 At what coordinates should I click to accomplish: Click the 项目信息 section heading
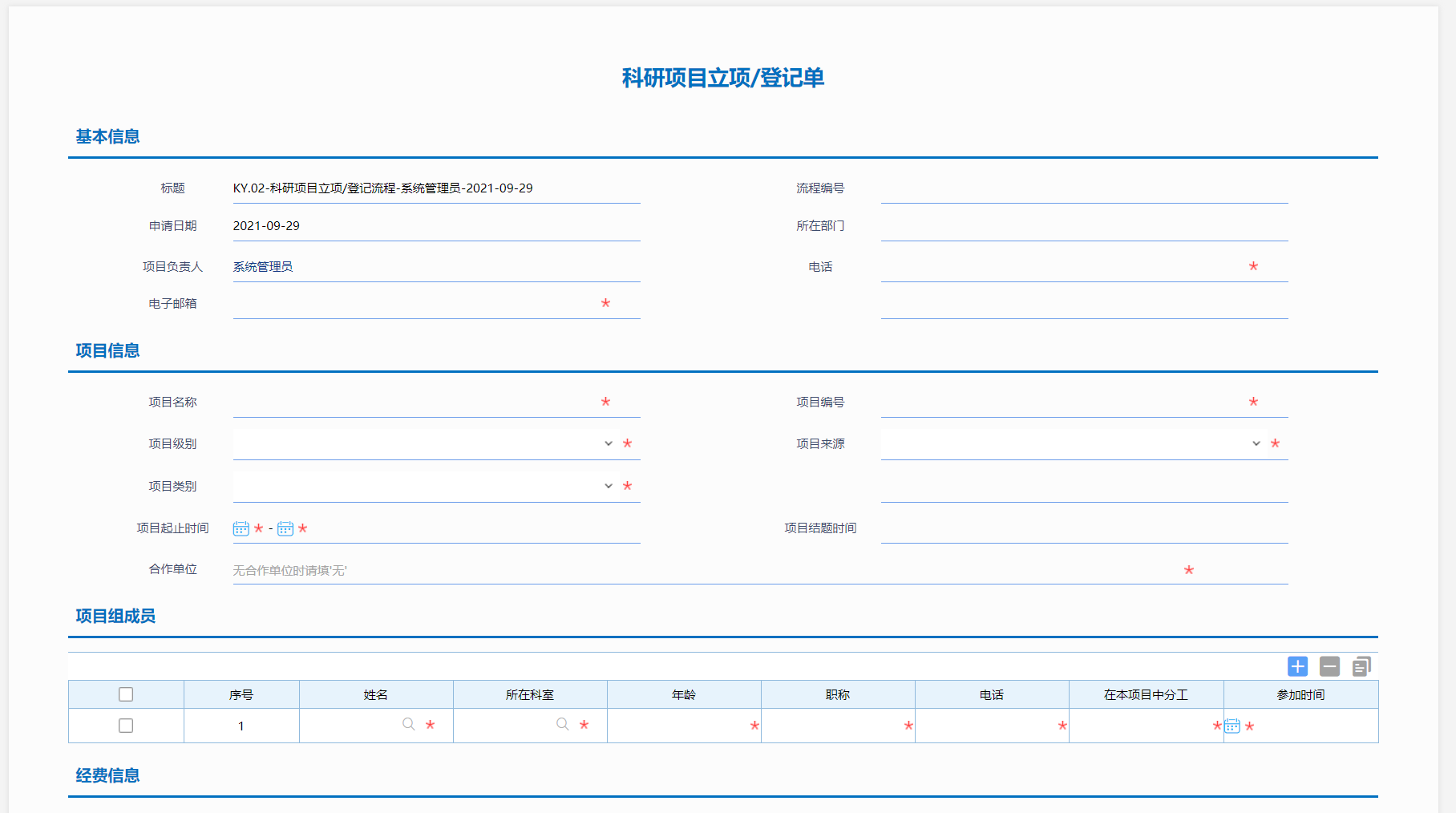(107, 350)
